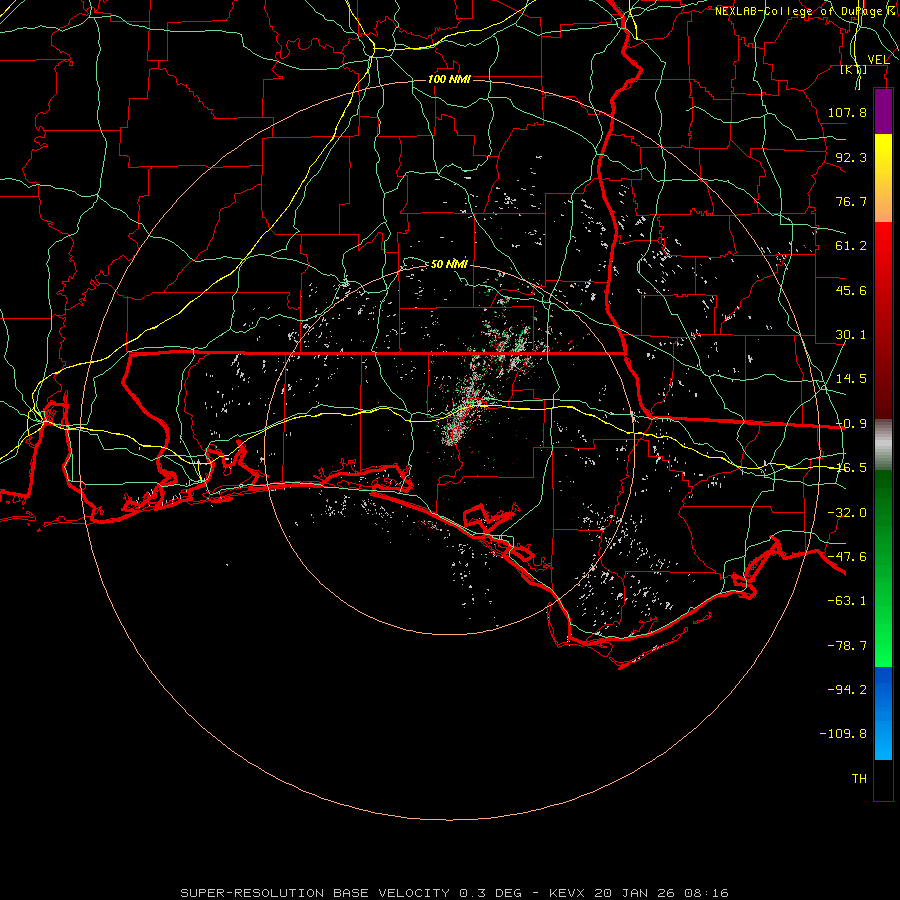Click the gray near-zero band of the velocity scale

(x=883, y=444)
